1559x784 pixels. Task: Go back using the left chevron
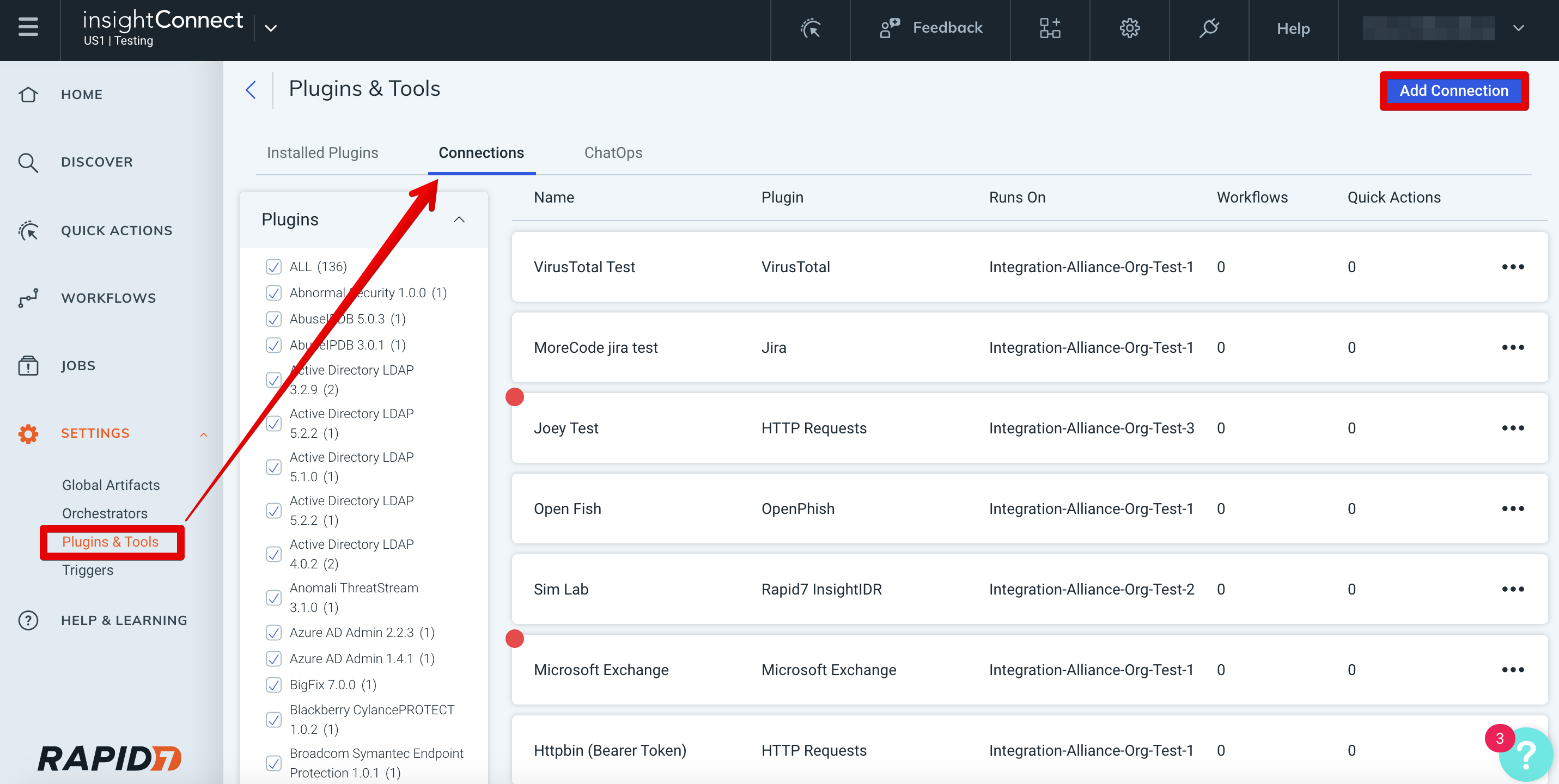251,89
